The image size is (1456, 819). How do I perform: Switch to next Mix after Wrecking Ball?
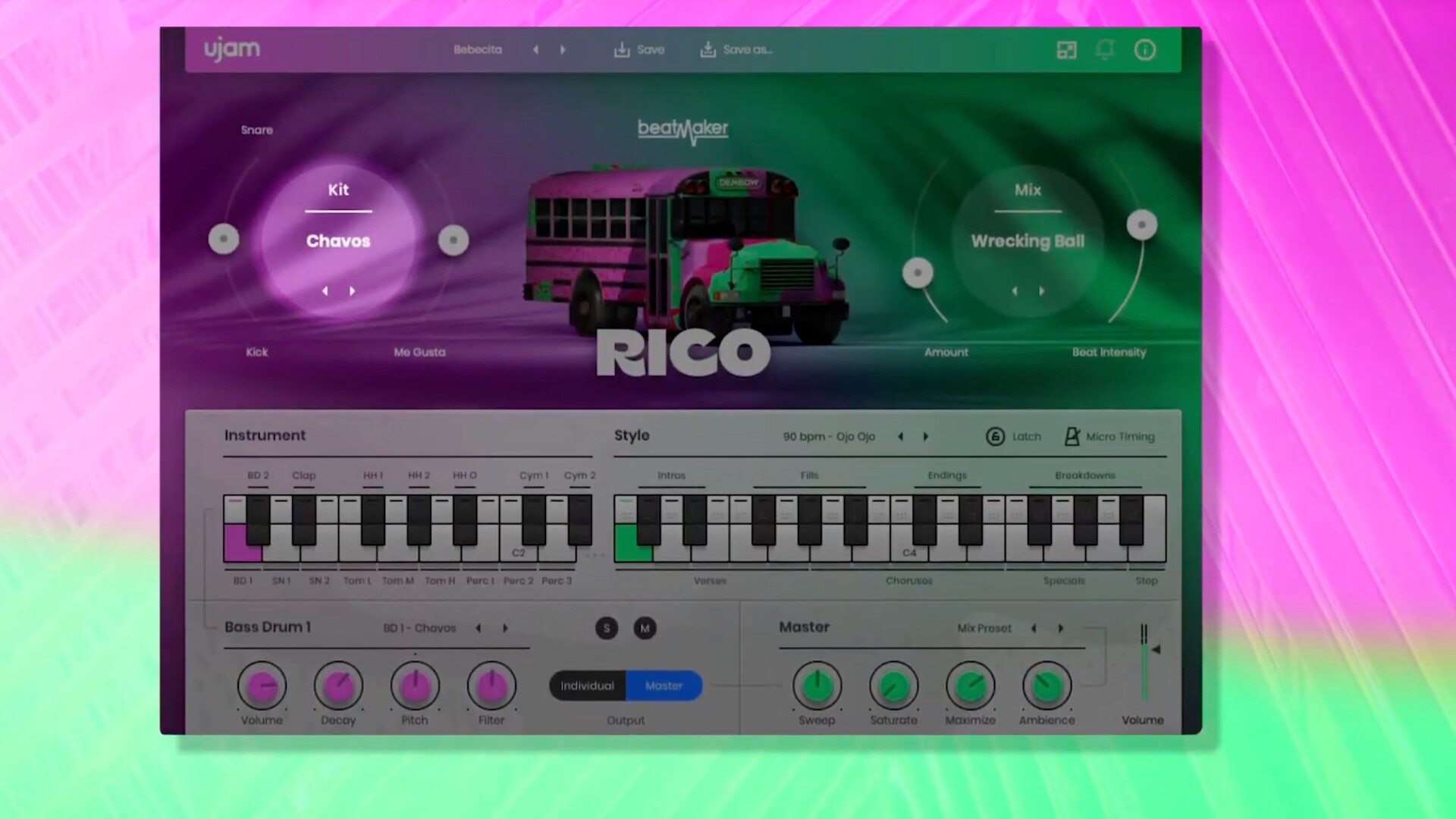click(x=1041, y=291)
